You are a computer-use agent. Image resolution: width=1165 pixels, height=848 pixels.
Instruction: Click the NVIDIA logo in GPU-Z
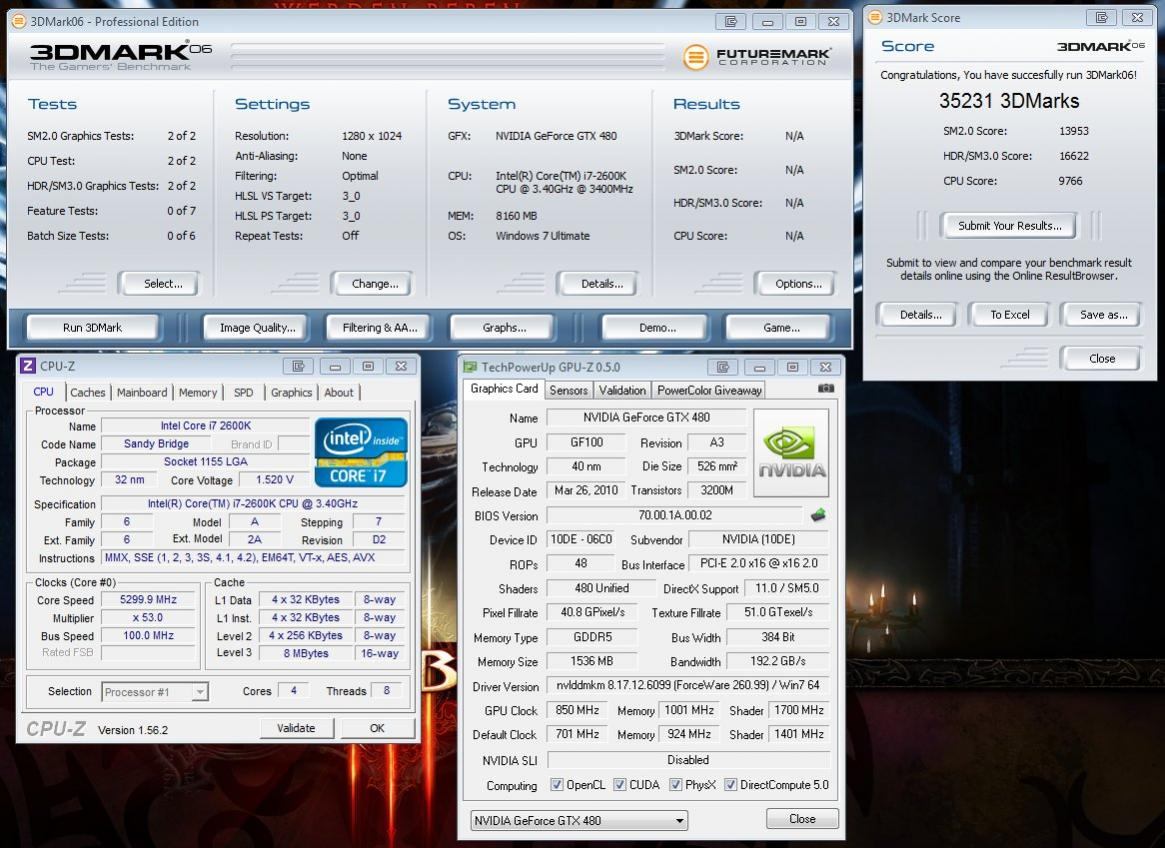click(x=791, y=453)
